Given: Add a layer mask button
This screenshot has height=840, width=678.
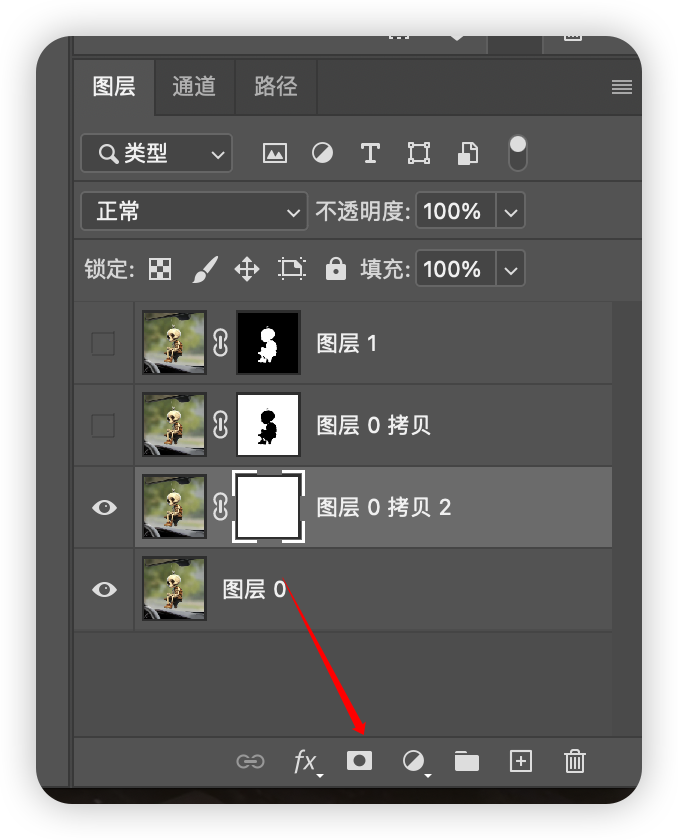Looking at the screenshot, I should point(359,761).
